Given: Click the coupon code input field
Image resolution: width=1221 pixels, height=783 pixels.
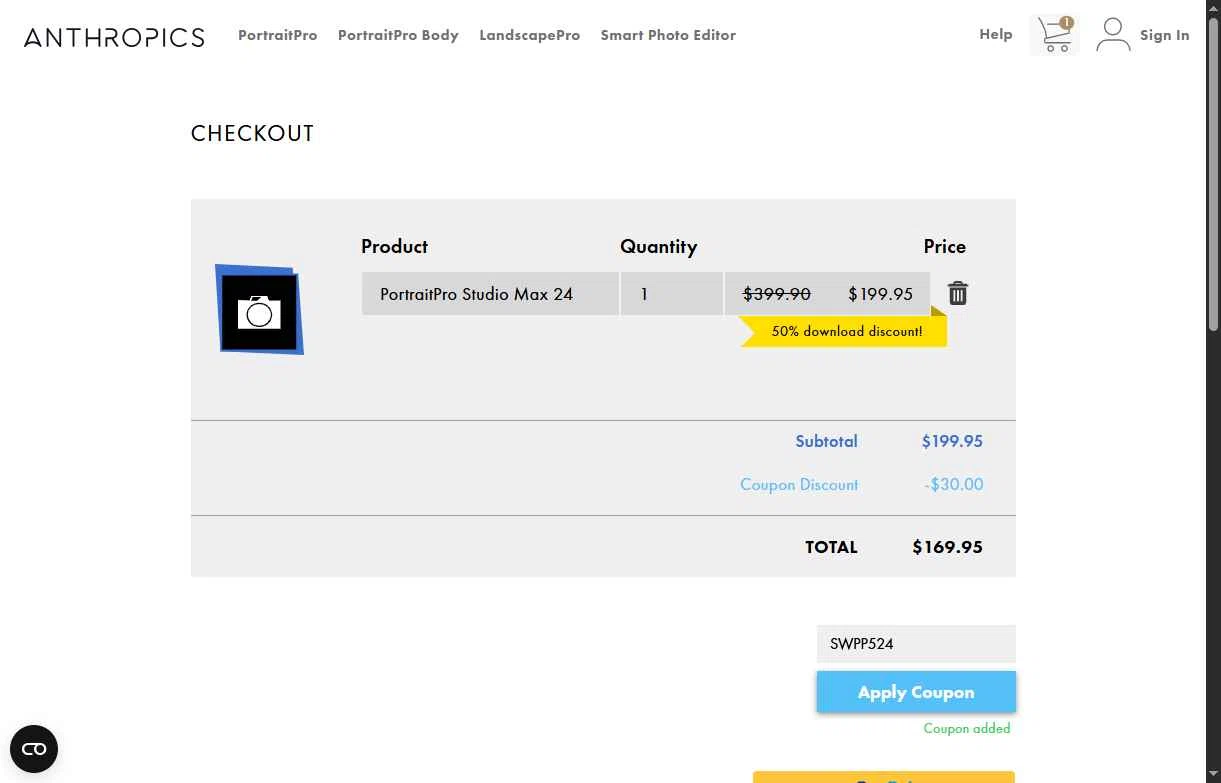Looking at the screenshot, I should click(916, 644).
